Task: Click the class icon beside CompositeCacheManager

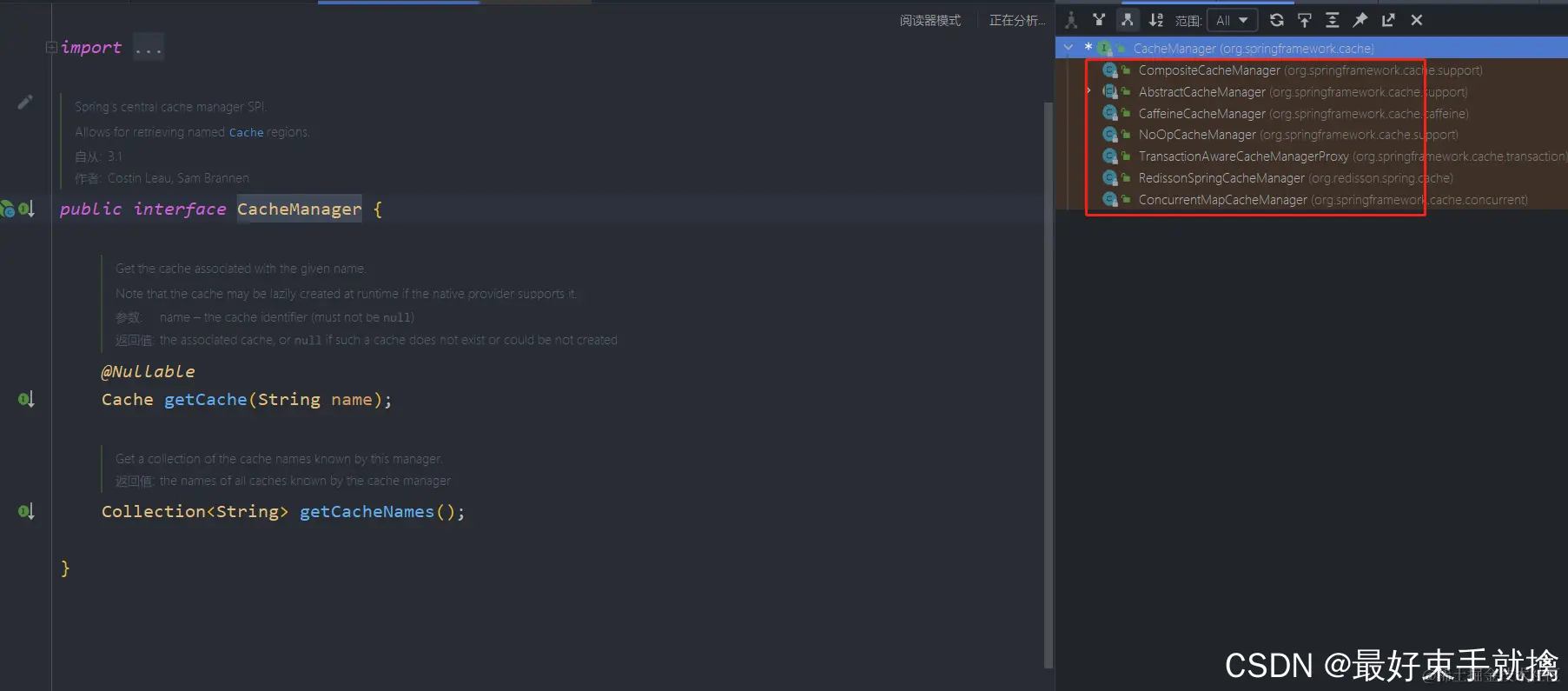Action: (1109, 70)
